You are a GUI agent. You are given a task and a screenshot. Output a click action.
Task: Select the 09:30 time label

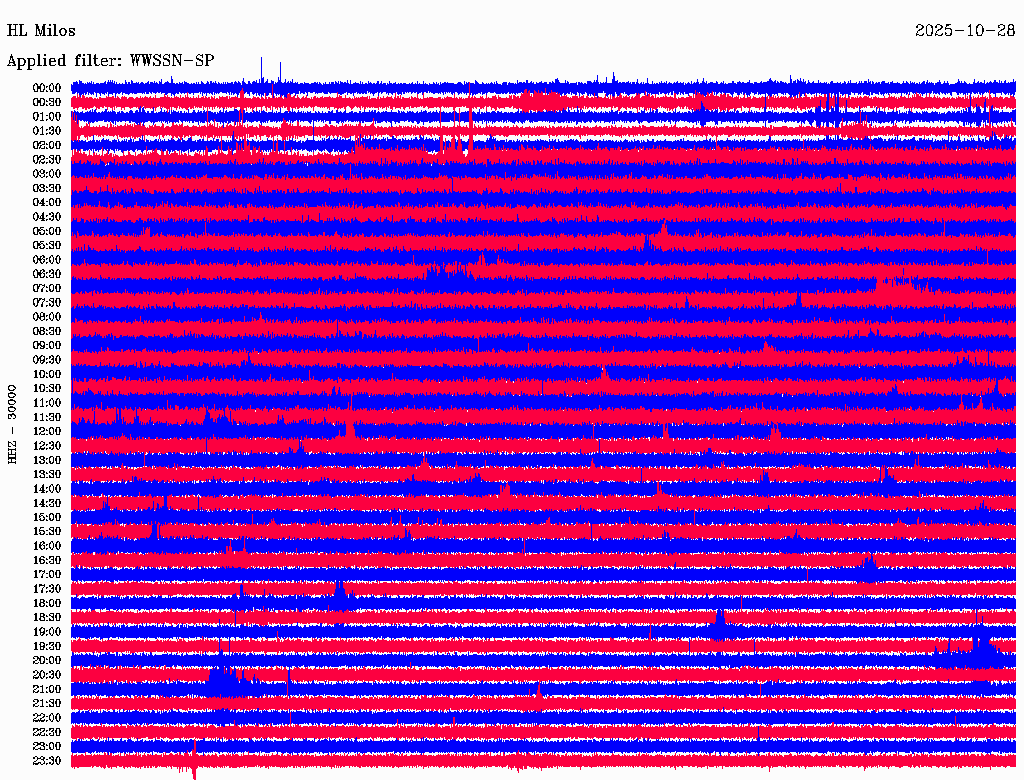47,360
